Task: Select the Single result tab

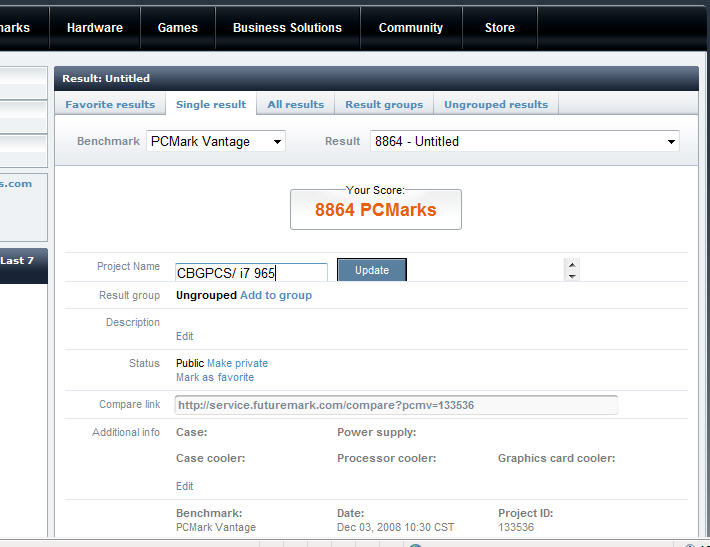Action: coord(211,104)
